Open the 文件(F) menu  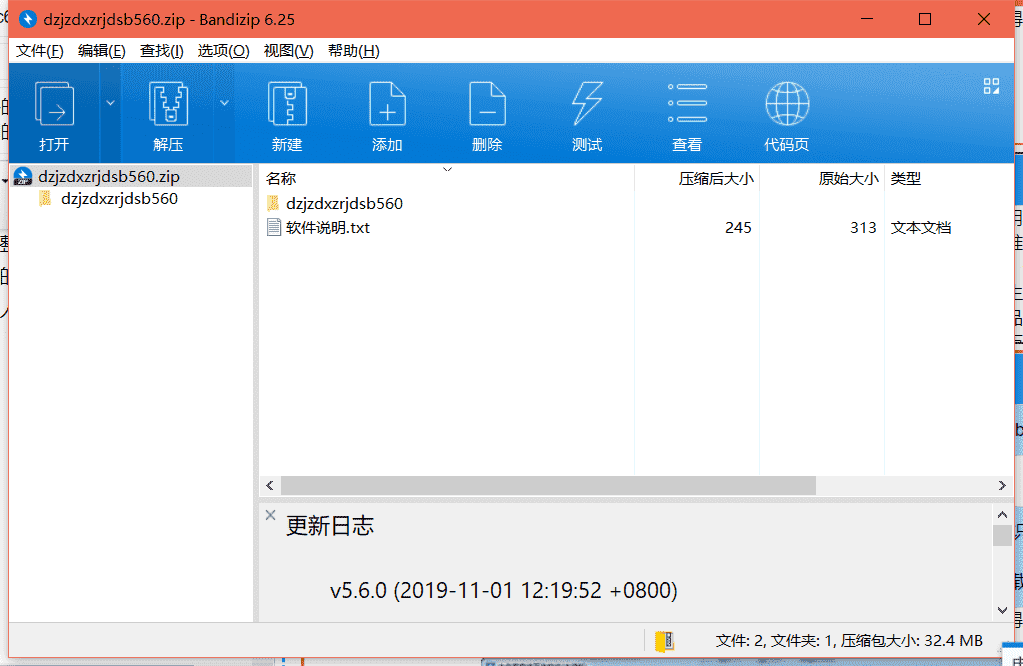39,51
